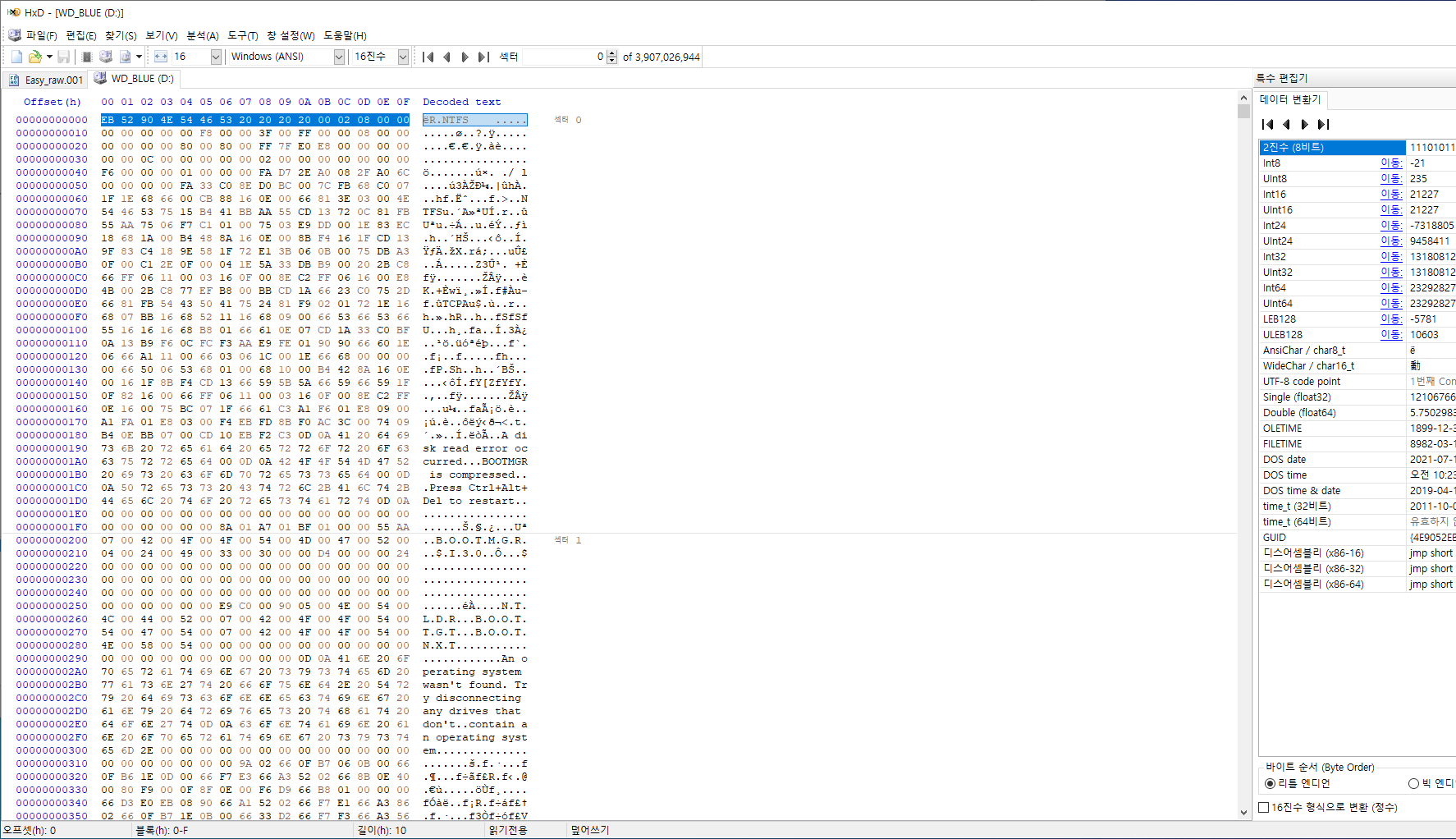This screenshot has width=1456, height=839.
Task: Open the 분석(A) menu
Action: coord(202,35)
